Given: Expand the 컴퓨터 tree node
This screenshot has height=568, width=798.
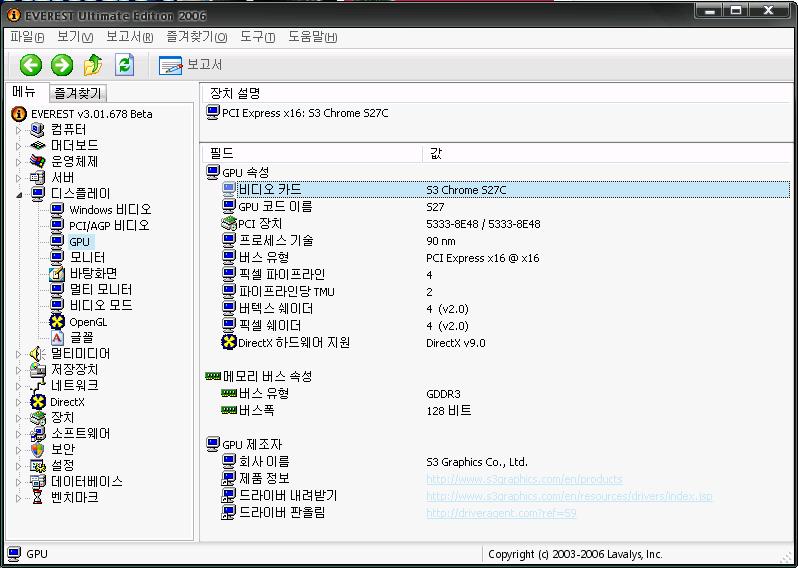Looking at the screenshot, I should tap(18, 130).
